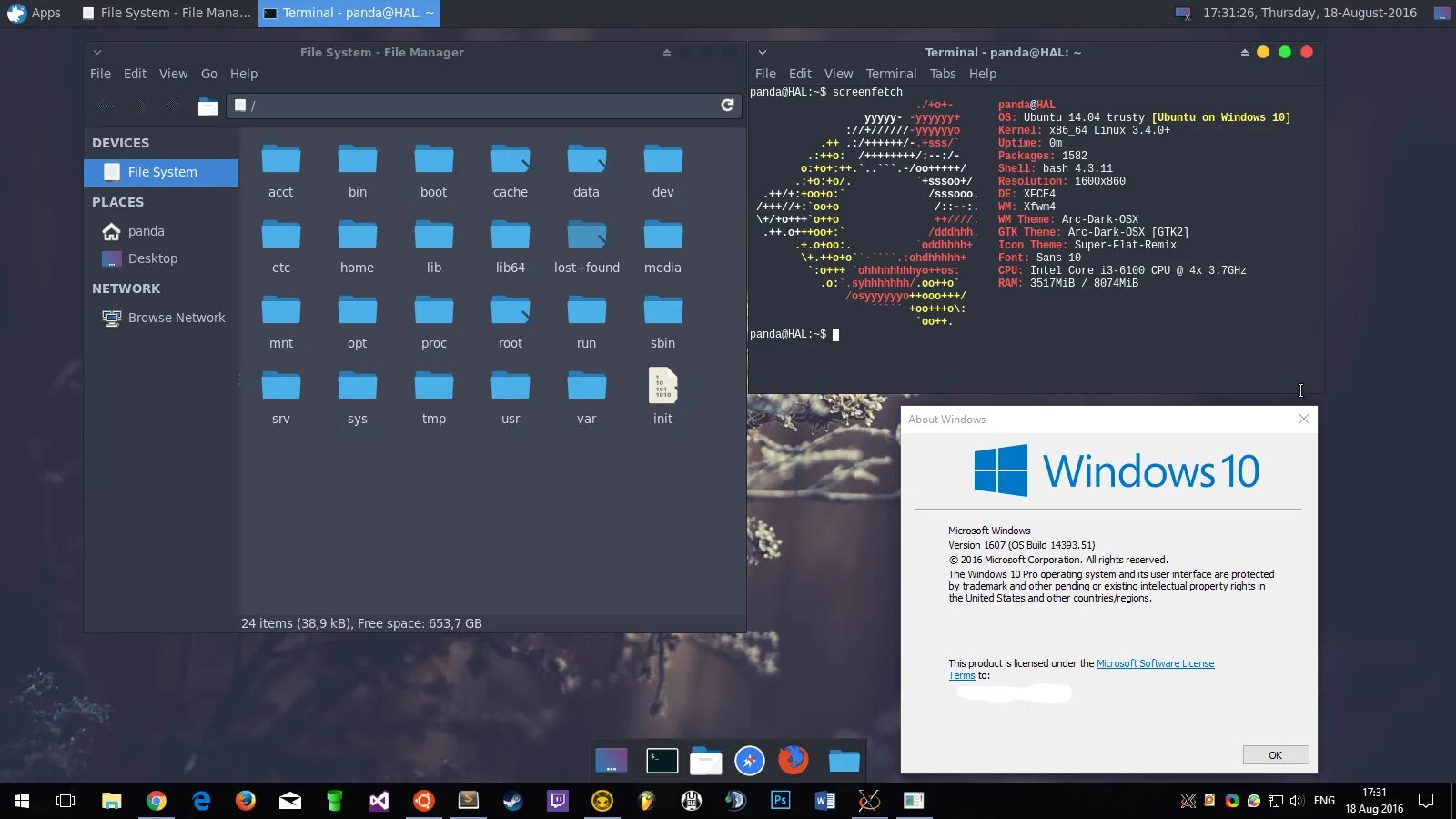The width and height of the screenshot is (1456, 819).
Task: Open Task View on the taskbar
Action: [x=66, y=801]
